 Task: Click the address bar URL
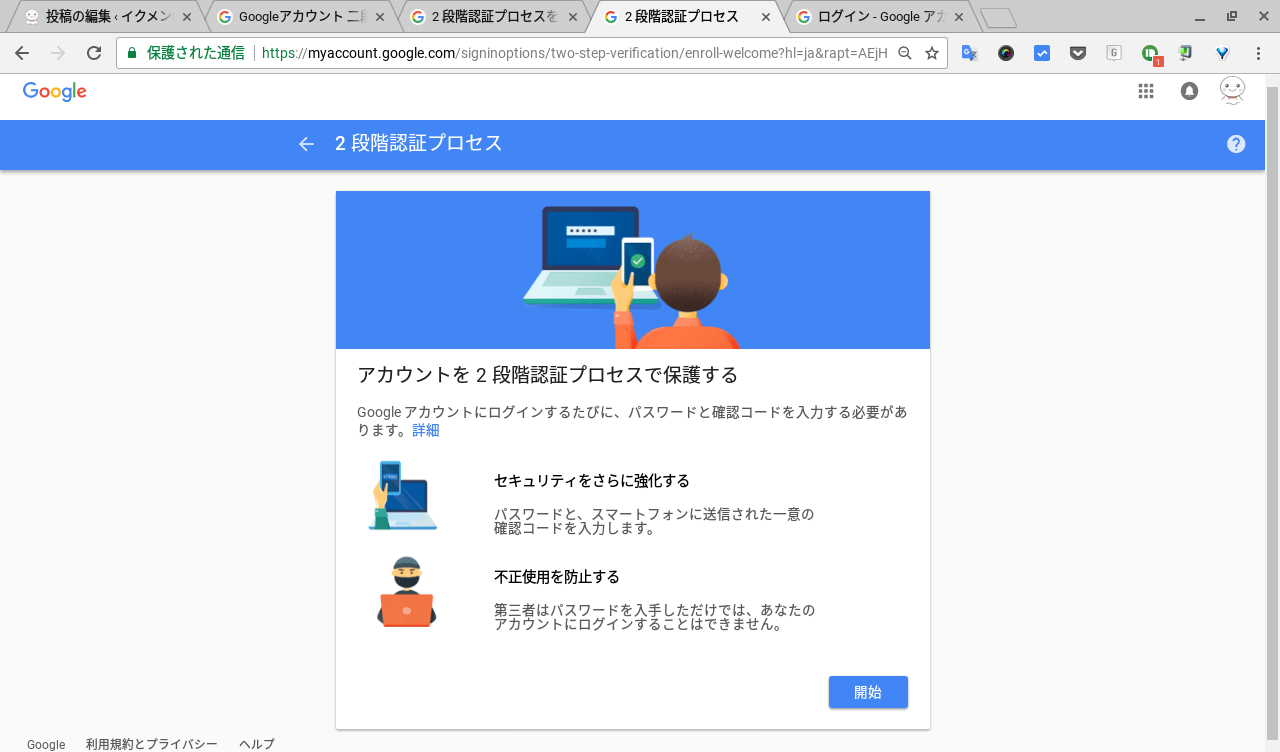(574, 53)
